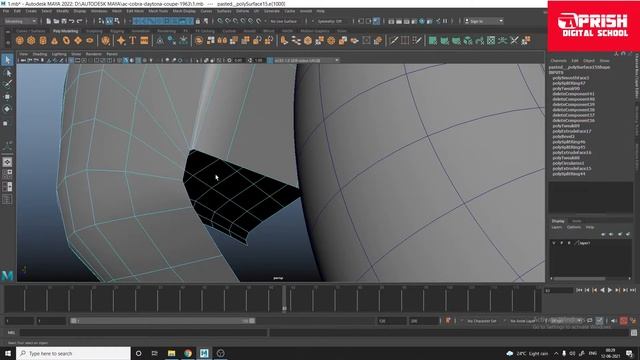Click the No Live Surface field
Screen dimensions: 640x360
click(284, 21)
